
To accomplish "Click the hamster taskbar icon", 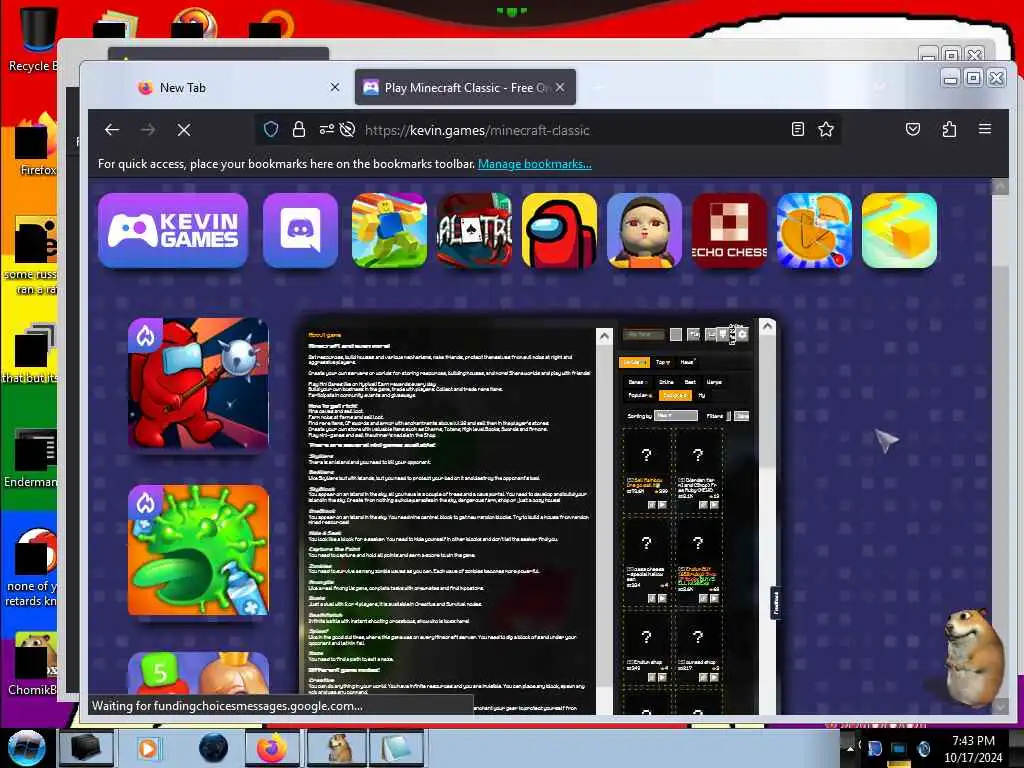I will coord(338,748).
